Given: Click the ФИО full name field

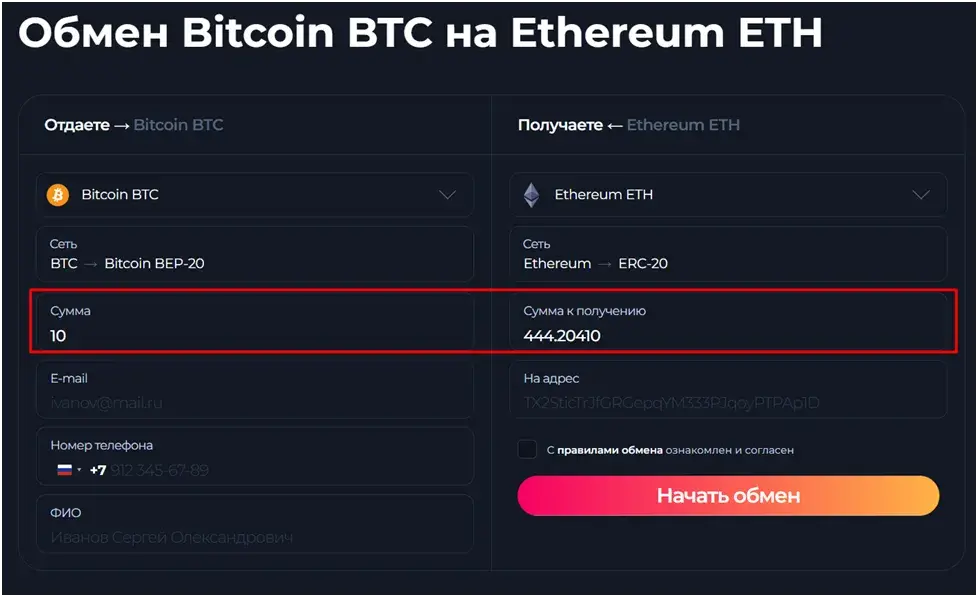Looking at the screenshot, I should pos(255,524).
